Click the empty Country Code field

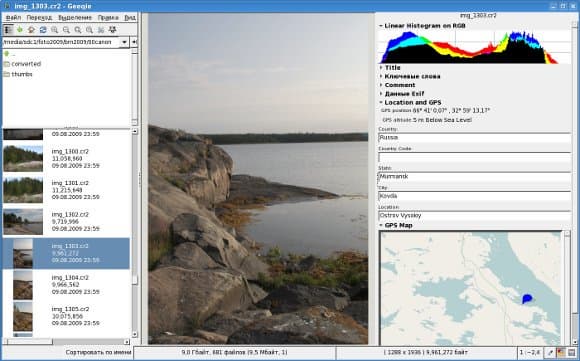point(475,157)
